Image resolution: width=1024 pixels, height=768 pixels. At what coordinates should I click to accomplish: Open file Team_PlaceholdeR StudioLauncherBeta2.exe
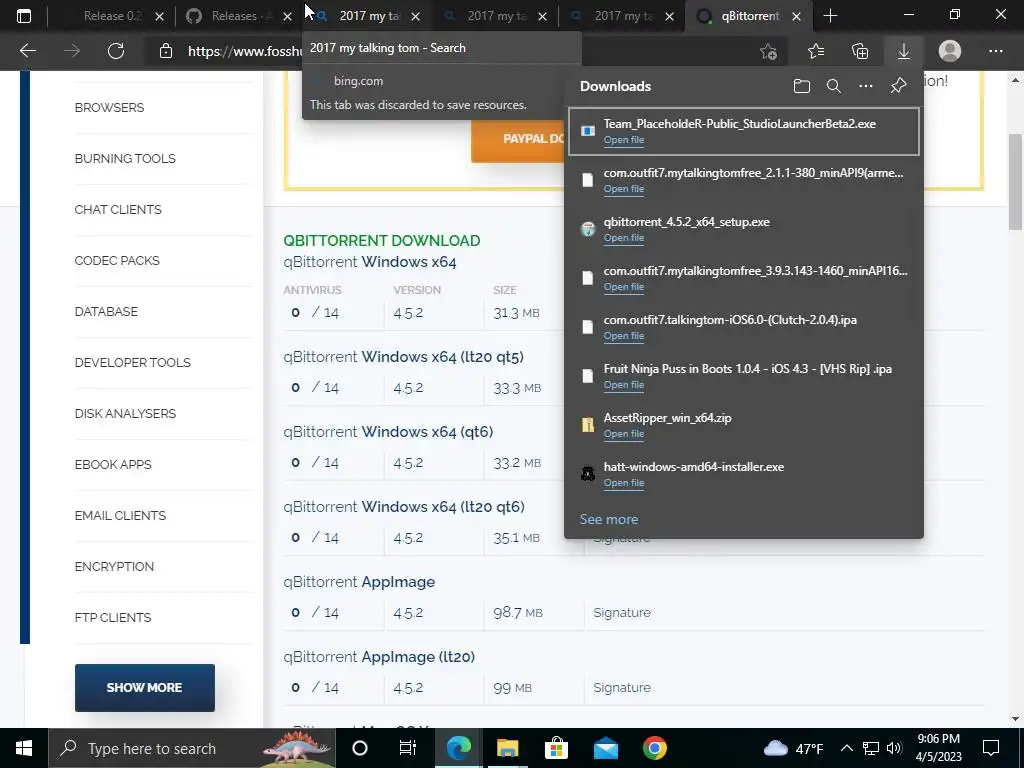(624, 140)
